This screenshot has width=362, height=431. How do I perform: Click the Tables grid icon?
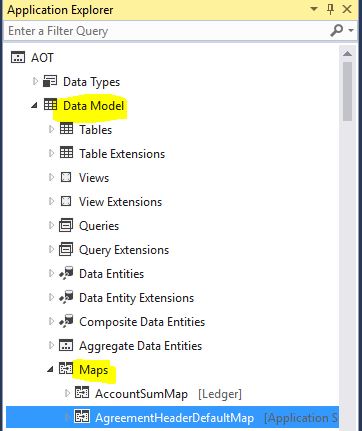pyautogui.click(x=66, y=129)
